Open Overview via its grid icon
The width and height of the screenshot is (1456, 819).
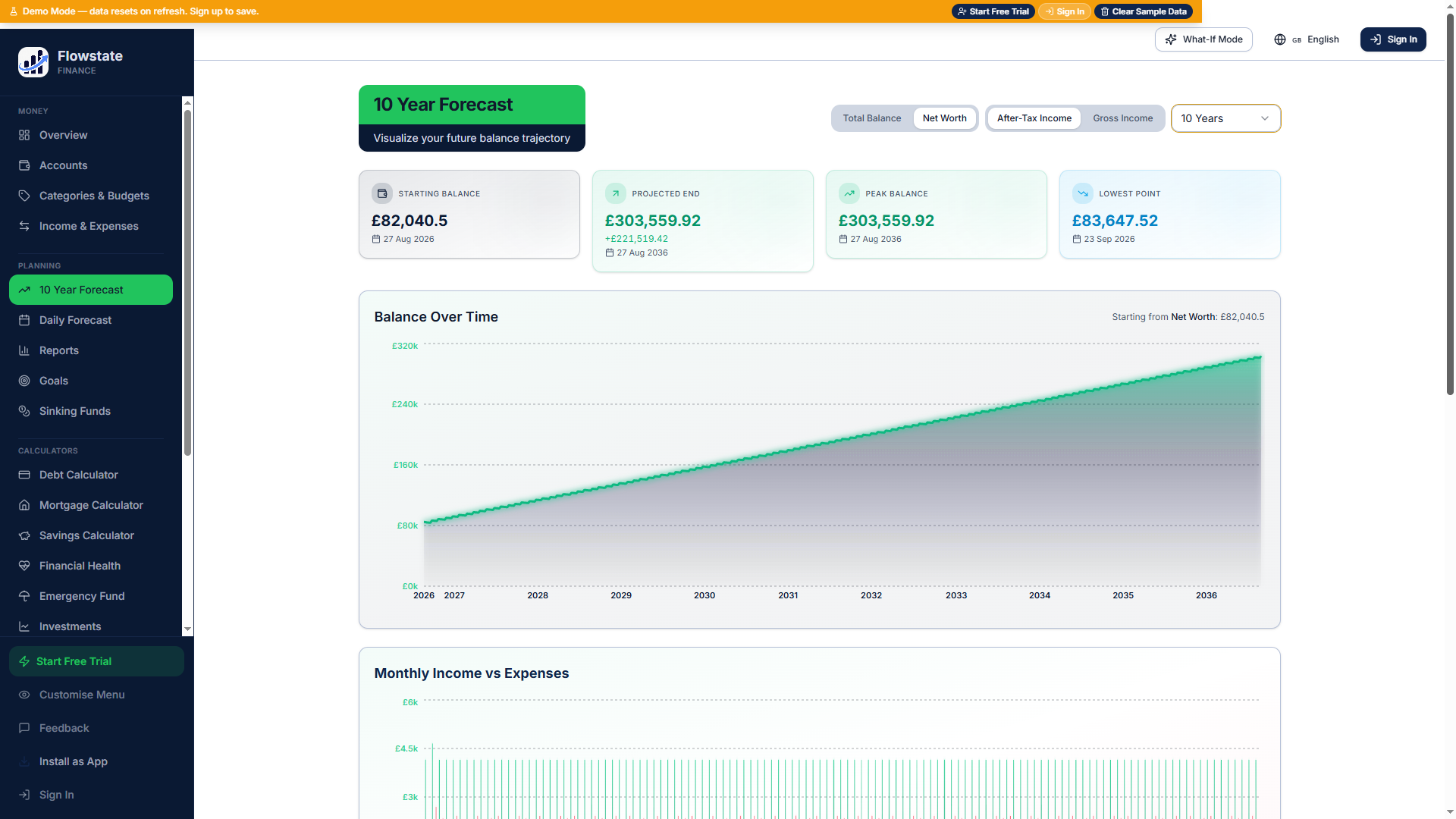coord(24,135)
